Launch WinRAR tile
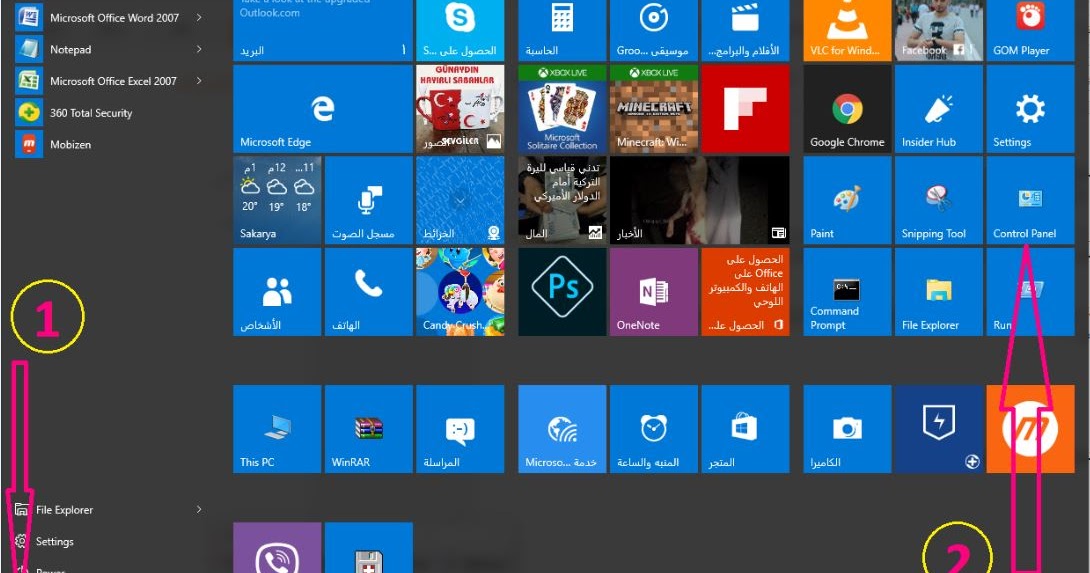The image size is (1090, 573). click(368, 429)
